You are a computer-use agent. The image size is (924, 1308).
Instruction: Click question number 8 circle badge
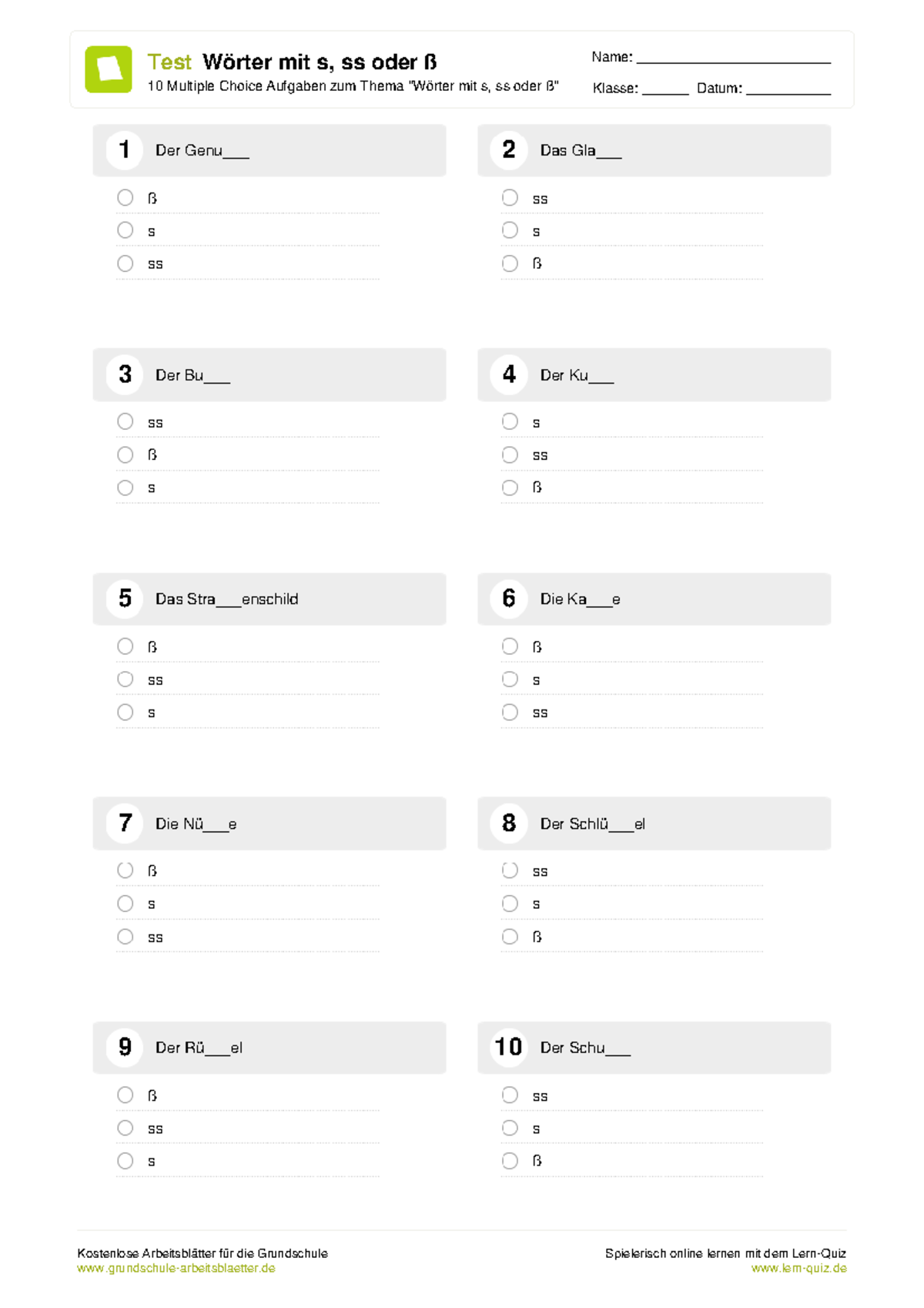(509, 823)
